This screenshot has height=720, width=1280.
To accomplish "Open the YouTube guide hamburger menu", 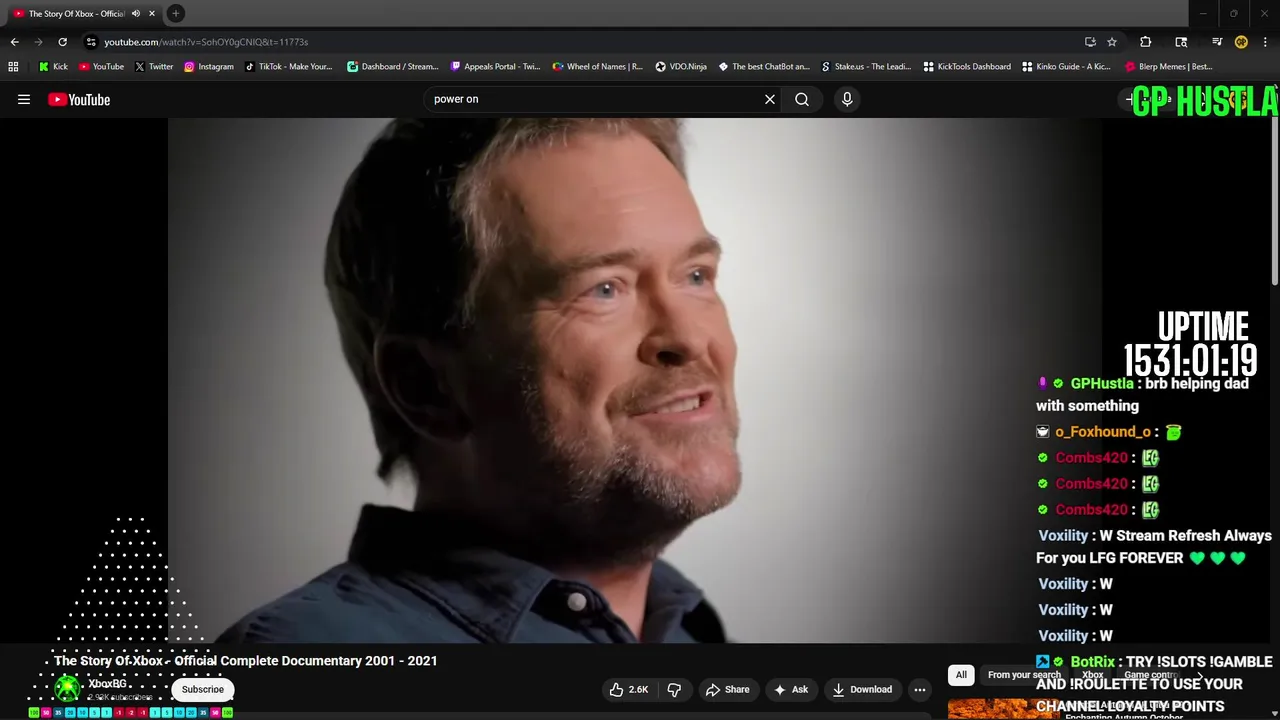I will [x=24, y=99].
